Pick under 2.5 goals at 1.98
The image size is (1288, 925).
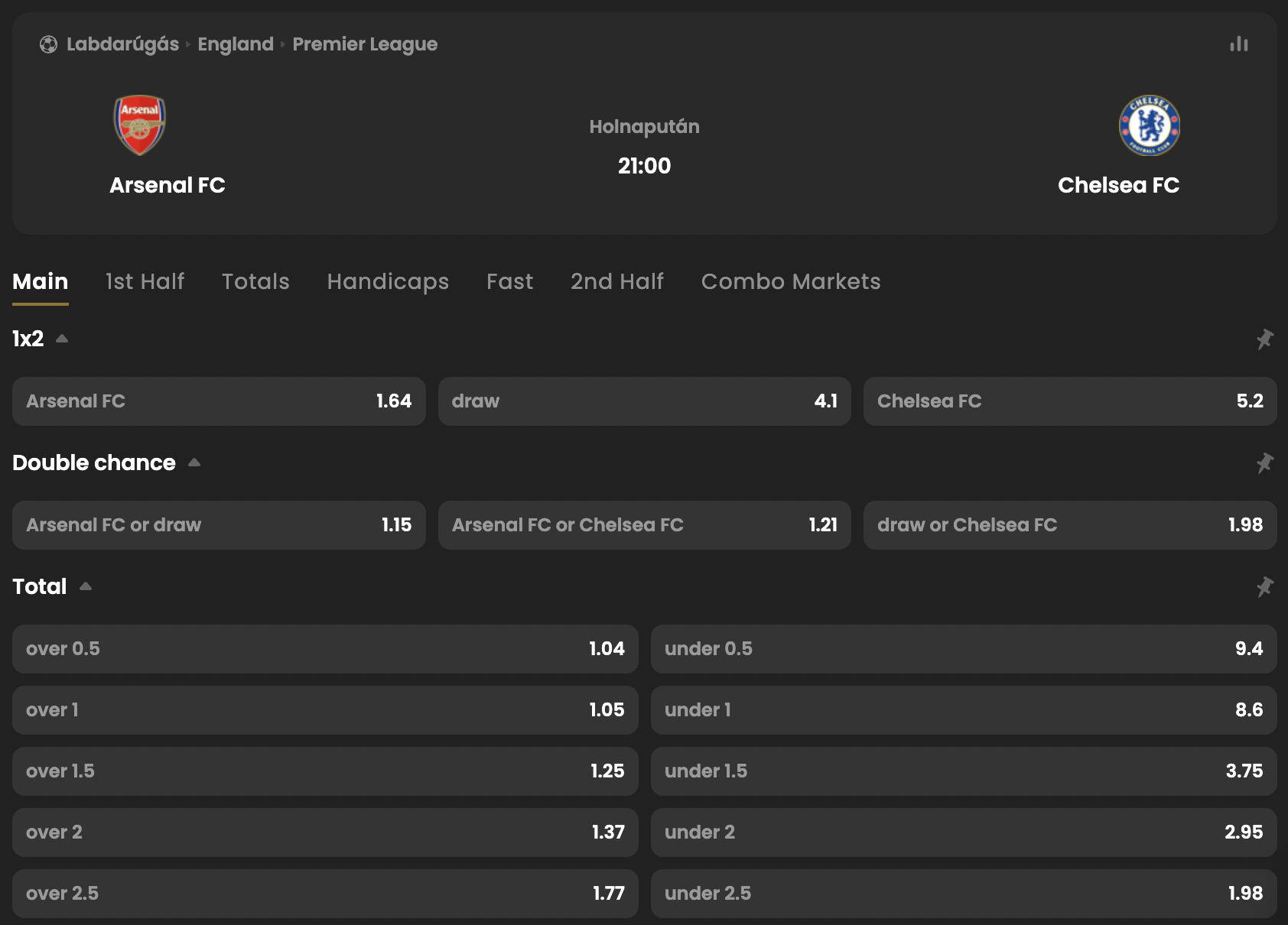964,894
